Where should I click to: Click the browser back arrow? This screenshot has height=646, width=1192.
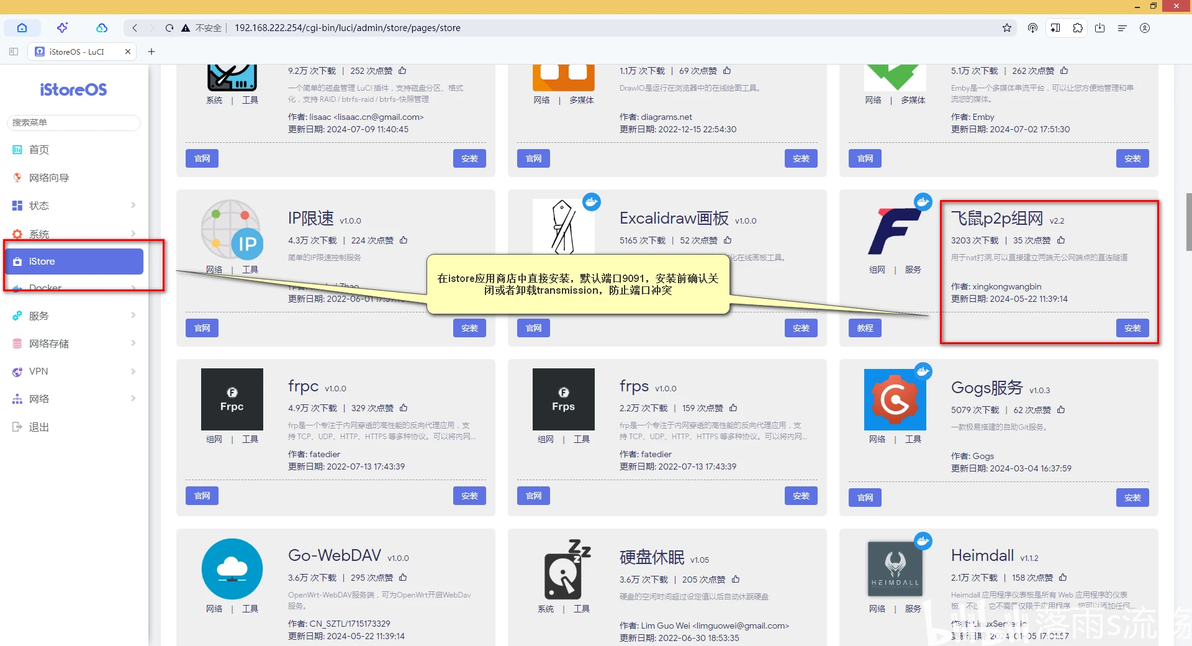(x=135, y=28)
